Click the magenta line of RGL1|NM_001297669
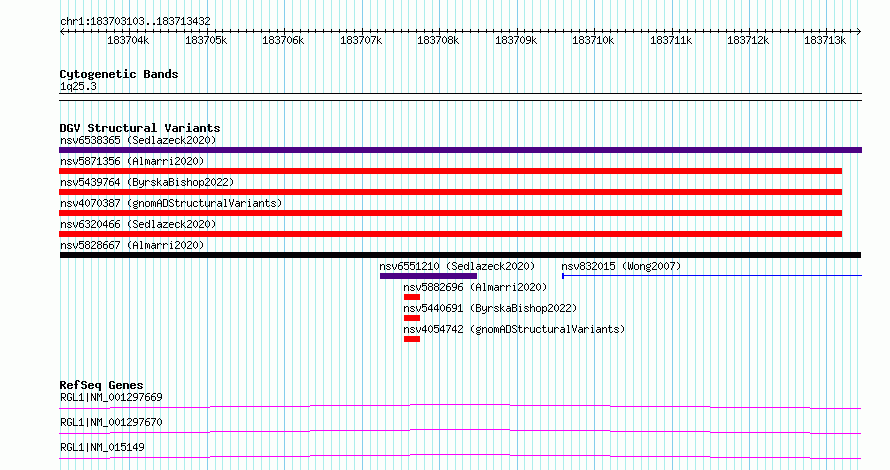The height and width of the screenshot is (470, 890). (460, 406)
